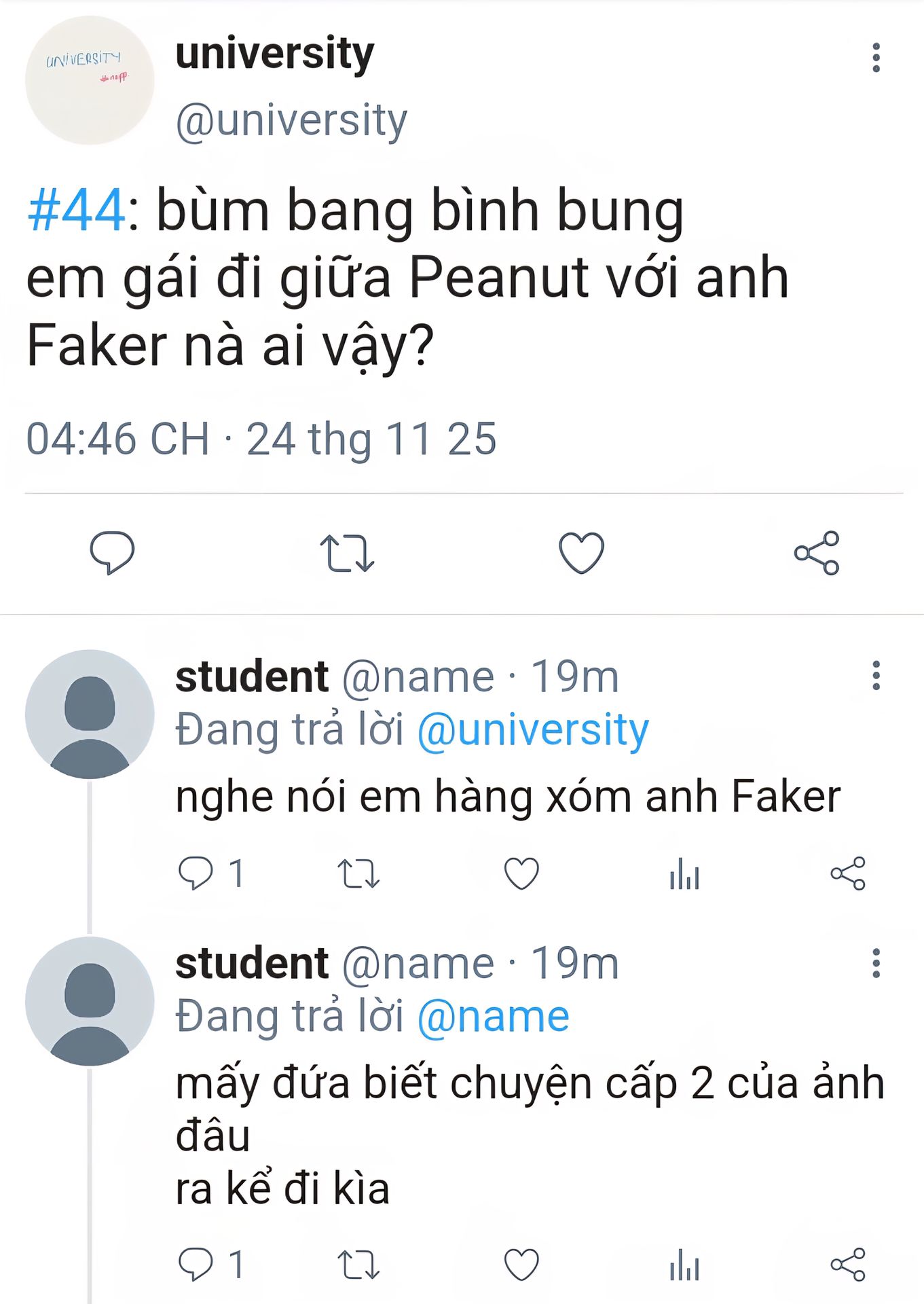Like the 'hàng xóm anh Faker' reply
The width and height of the screenshot is (924, 1304).
[521, 873]
